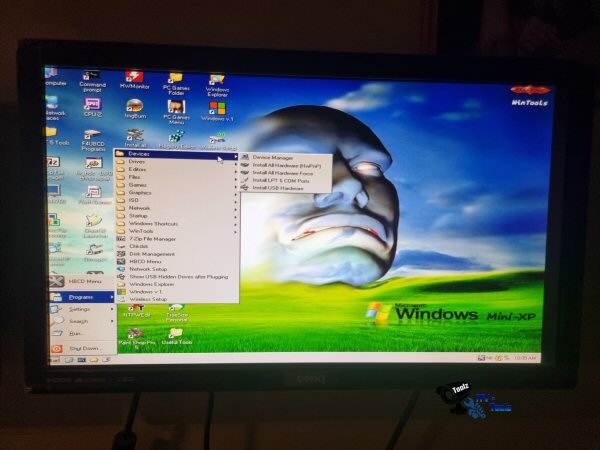Click Device Manager in the Devices submenu
This screenshot has width=600, height=450.
(x=272, y=157)
